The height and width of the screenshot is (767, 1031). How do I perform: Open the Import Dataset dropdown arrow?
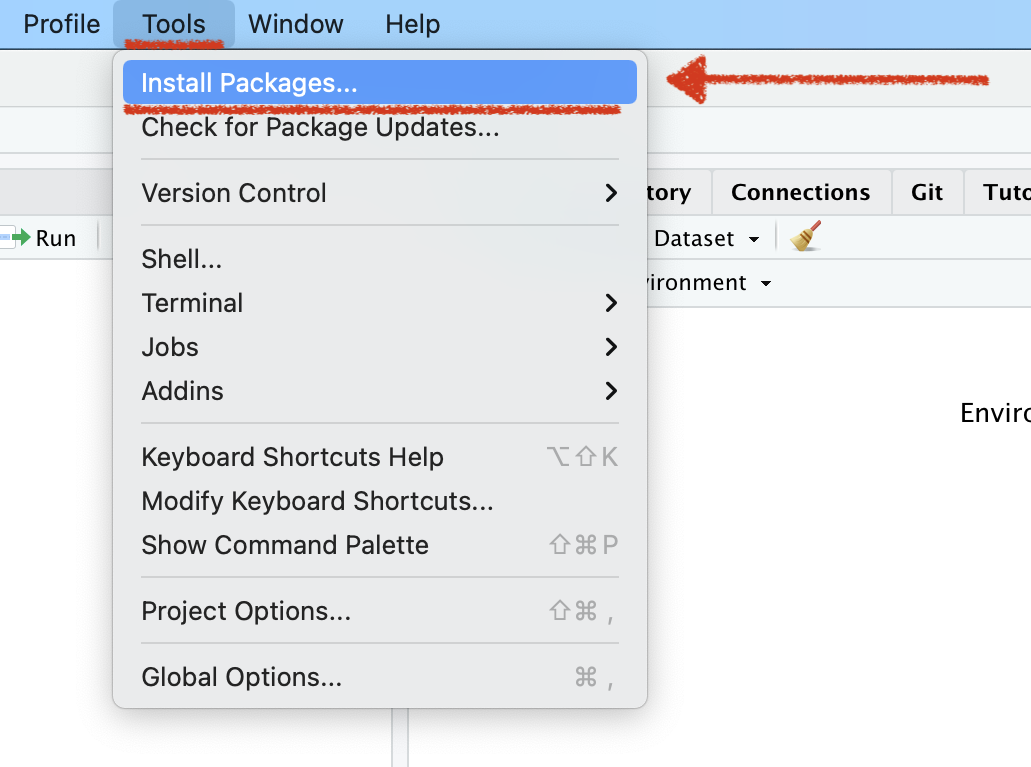pos(754,239)
